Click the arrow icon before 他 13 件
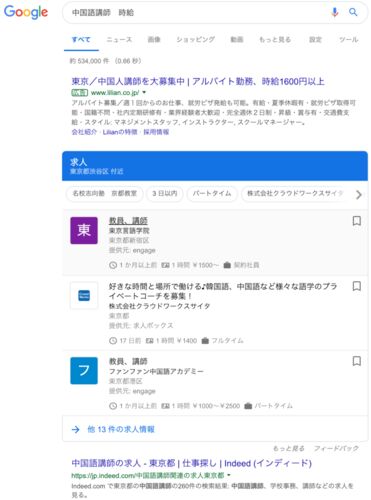 coord(76,429)
